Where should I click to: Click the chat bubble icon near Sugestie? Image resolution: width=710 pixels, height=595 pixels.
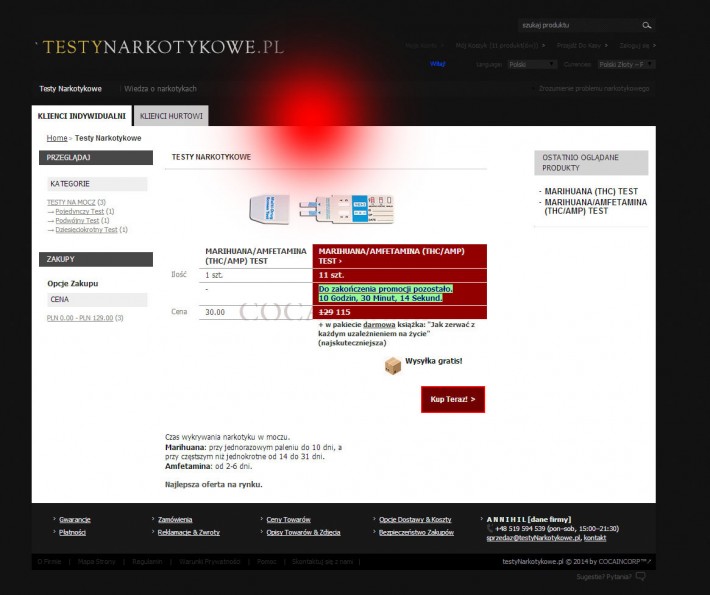coord(641,577)
